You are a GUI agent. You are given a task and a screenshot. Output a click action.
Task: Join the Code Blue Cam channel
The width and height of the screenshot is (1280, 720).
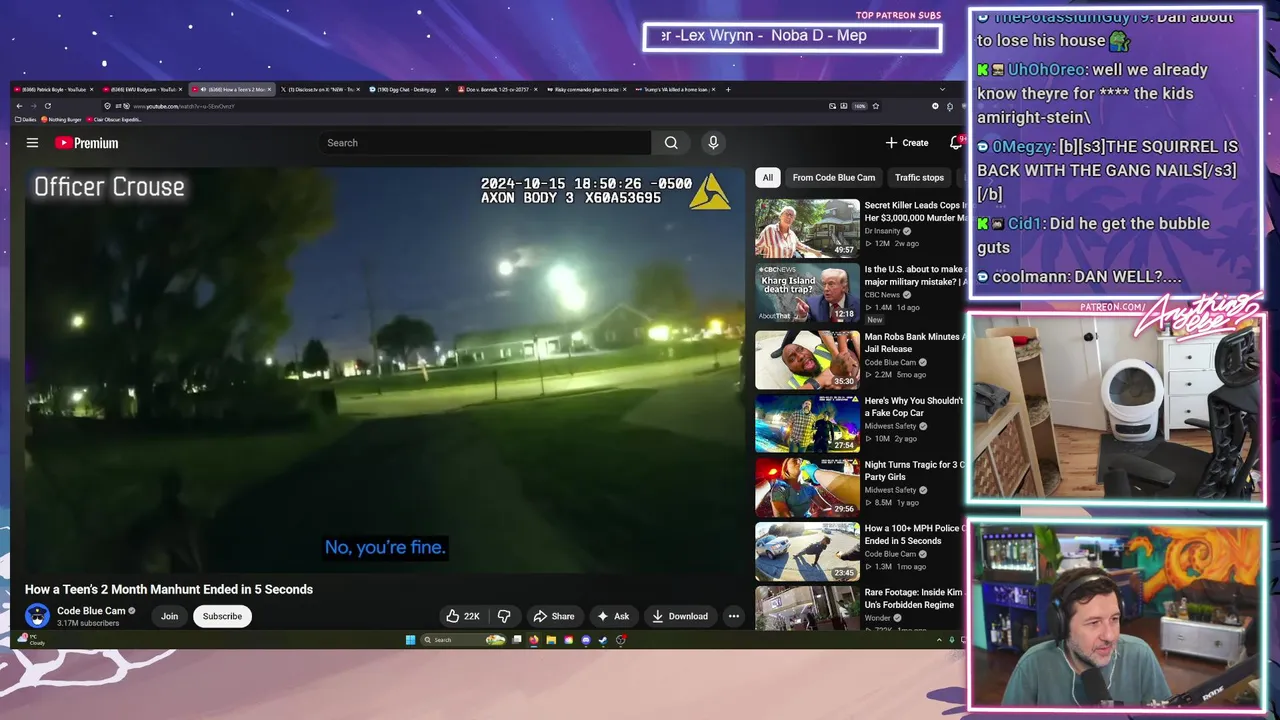click(169, 616)
